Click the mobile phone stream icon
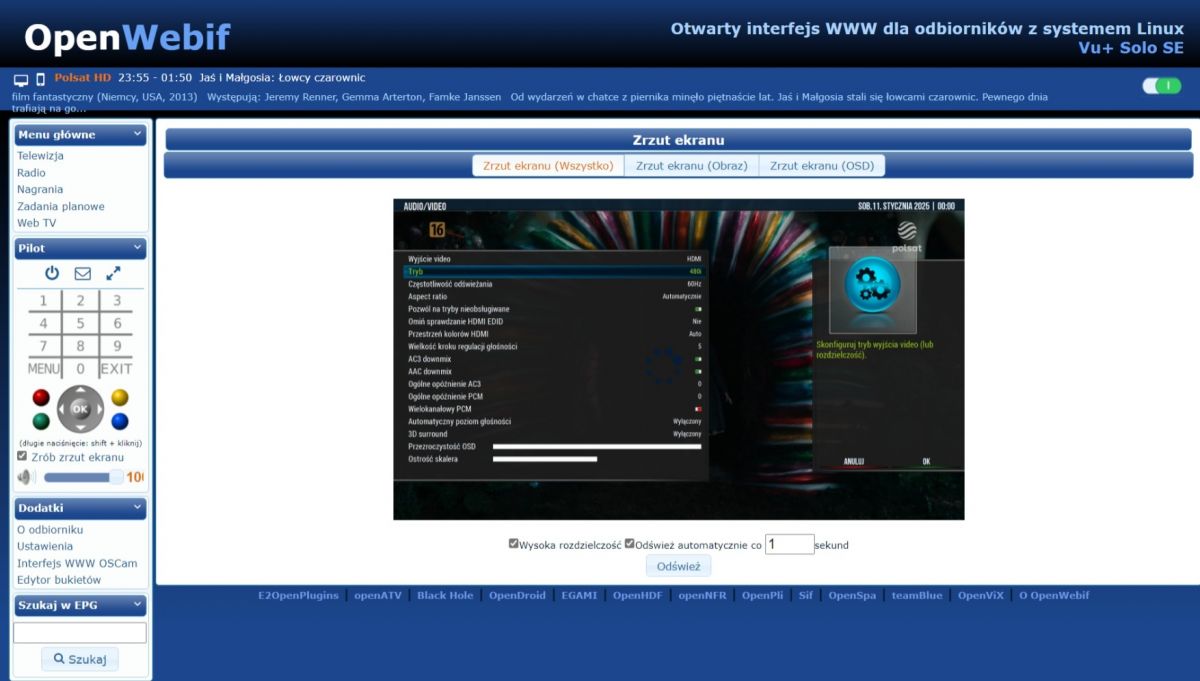The height and width of the screenshot is (681, 1200). pos(41,79)
